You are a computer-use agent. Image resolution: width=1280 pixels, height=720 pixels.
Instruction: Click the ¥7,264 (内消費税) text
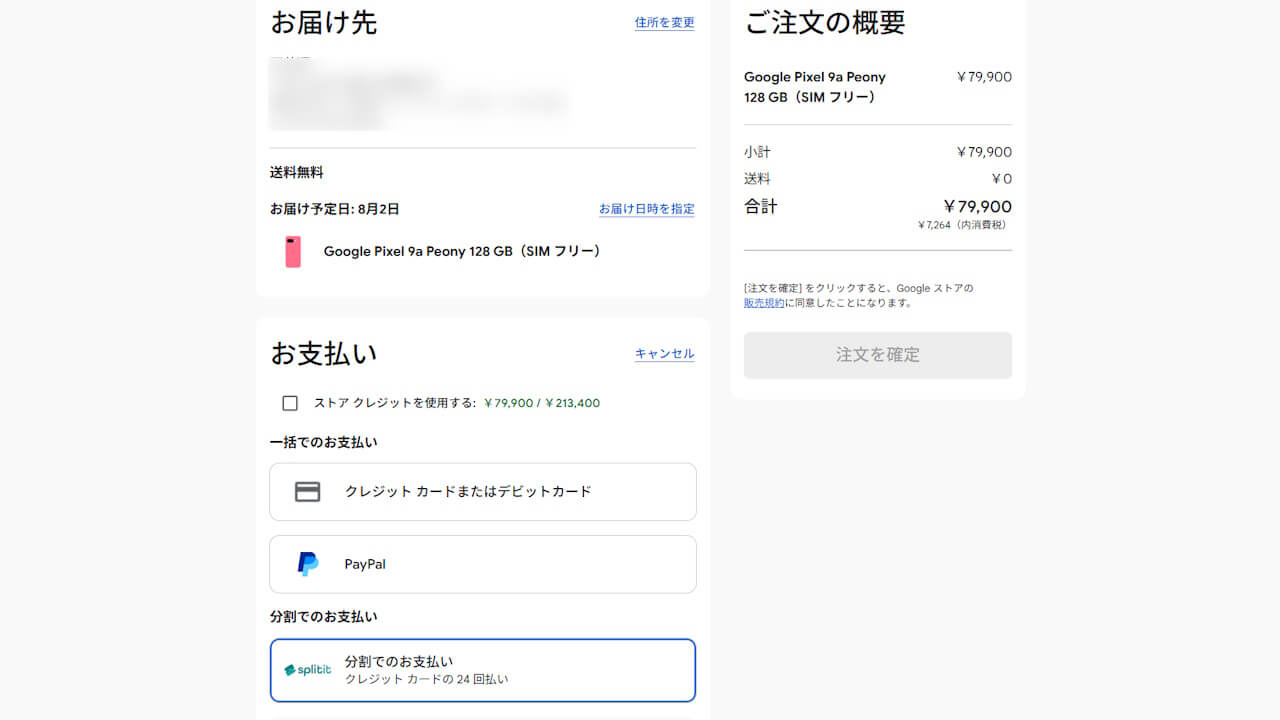[x=963, y=225]
